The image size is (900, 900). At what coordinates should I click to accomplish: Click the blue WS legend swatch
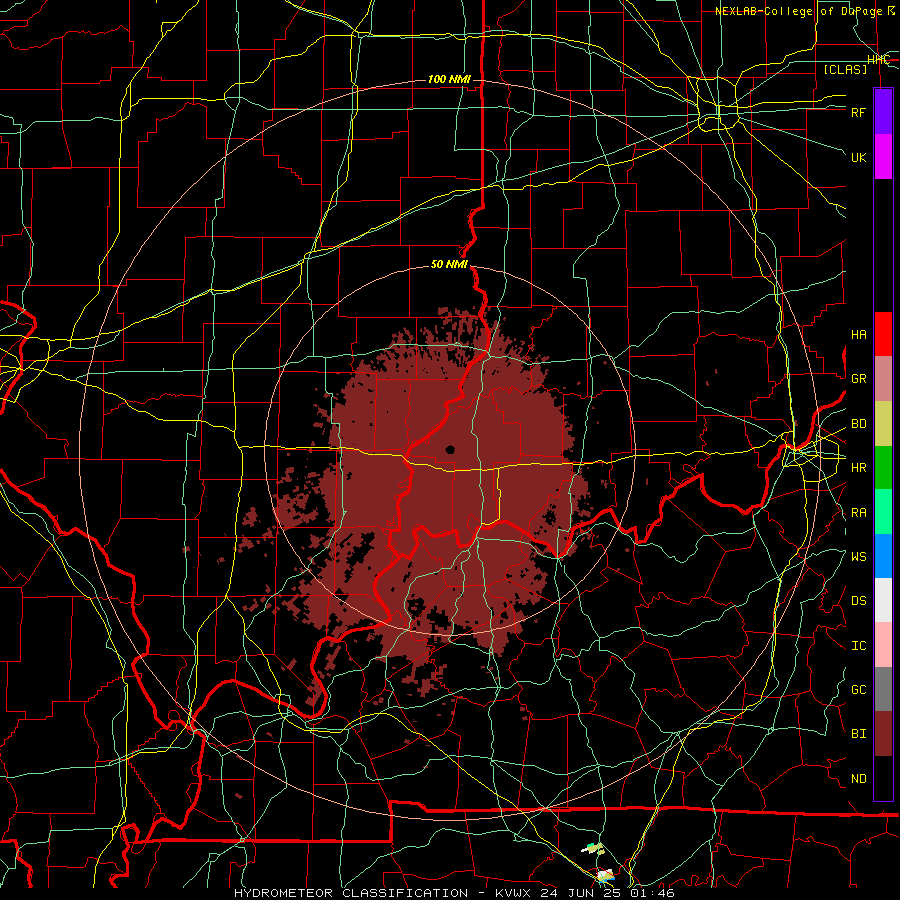[x=883, y=556]
